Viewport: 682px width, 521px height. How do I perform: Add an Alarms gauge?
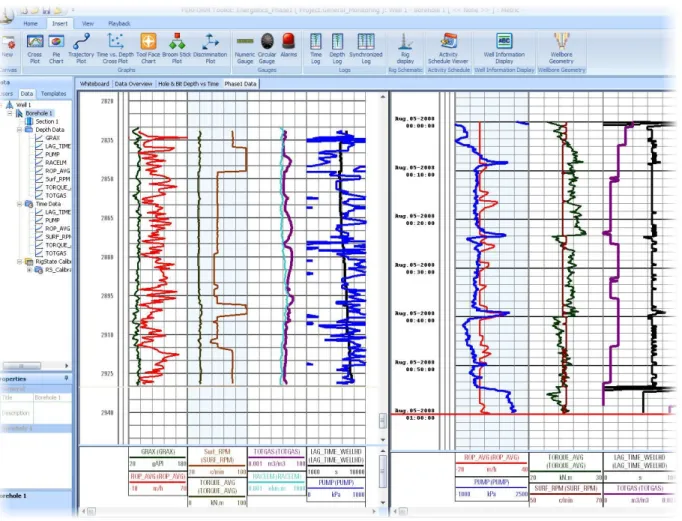tap(288, 46)
